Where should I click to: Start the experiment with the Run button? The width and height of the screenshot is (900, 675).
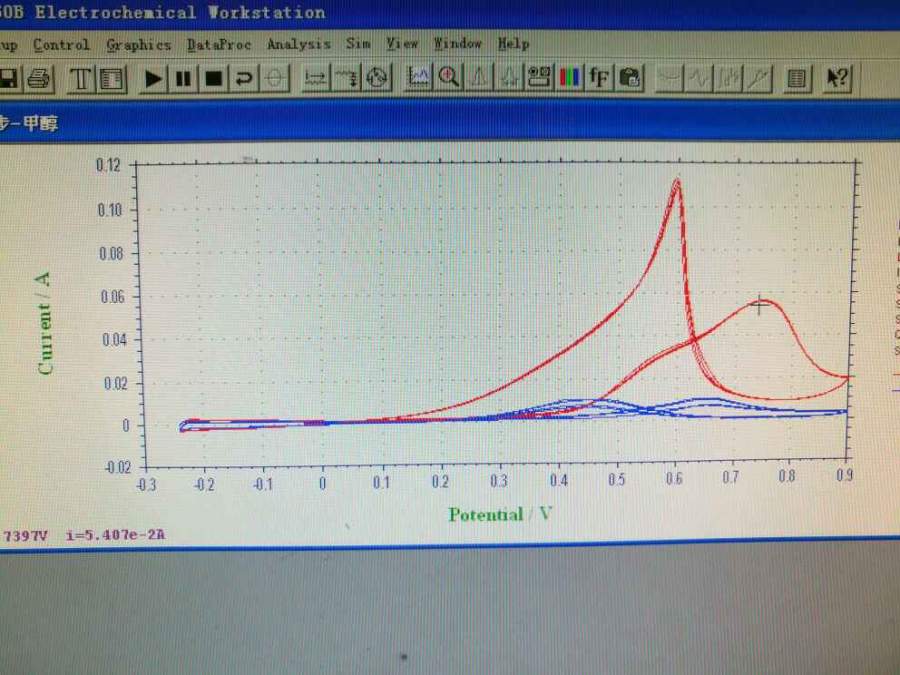pos(153,79)
